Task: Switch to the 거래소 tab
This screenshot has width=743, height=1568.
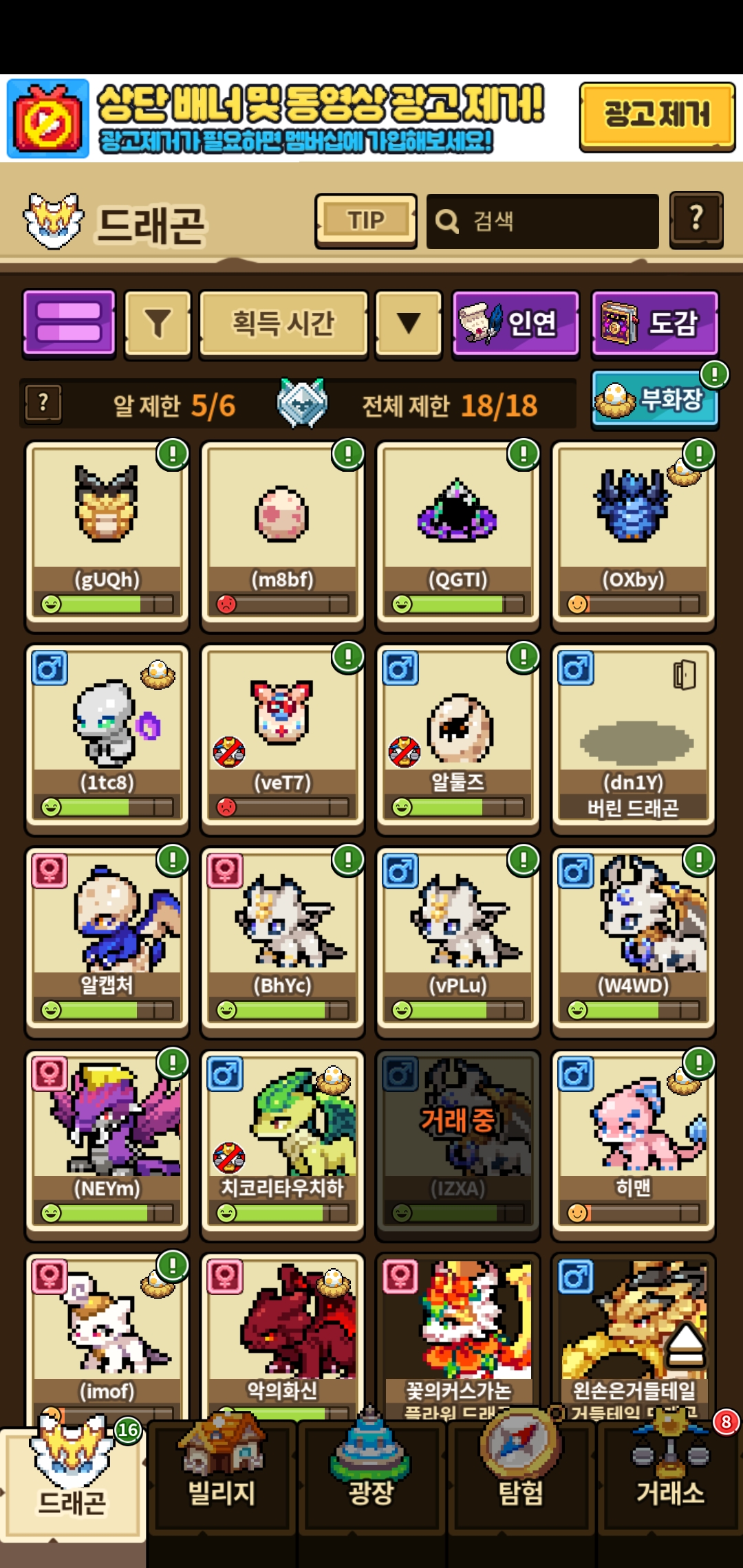Action: tap(670, 1479)
